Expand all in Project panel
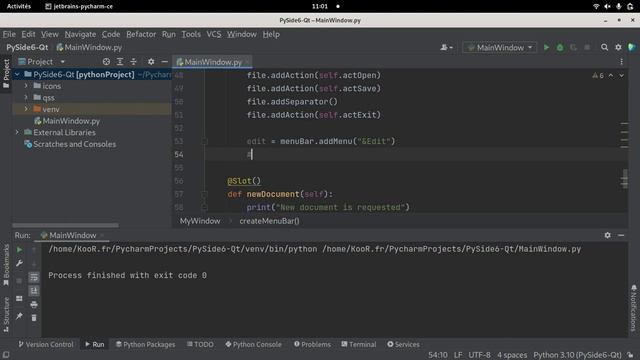Image resolution: width=640 pixels, height=360 pixels. point(120,62)
